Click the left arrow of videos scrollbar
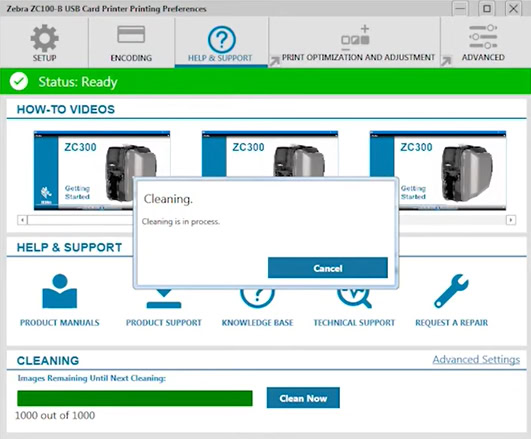The height and width of the screenshot is (439, 531). [22, 220]
